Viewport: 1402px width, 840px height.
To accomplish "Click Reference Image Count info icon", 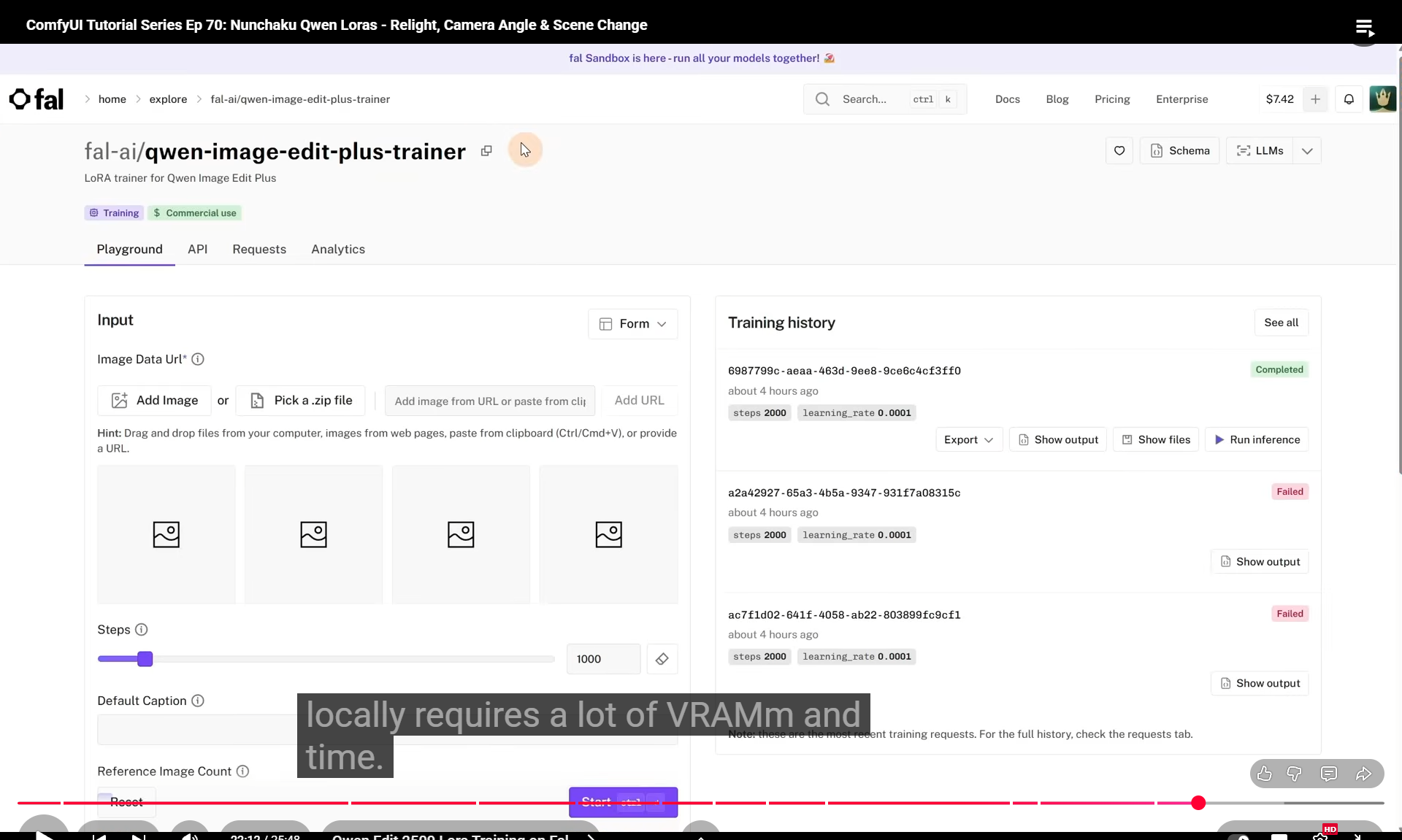I will coord(243,771).
